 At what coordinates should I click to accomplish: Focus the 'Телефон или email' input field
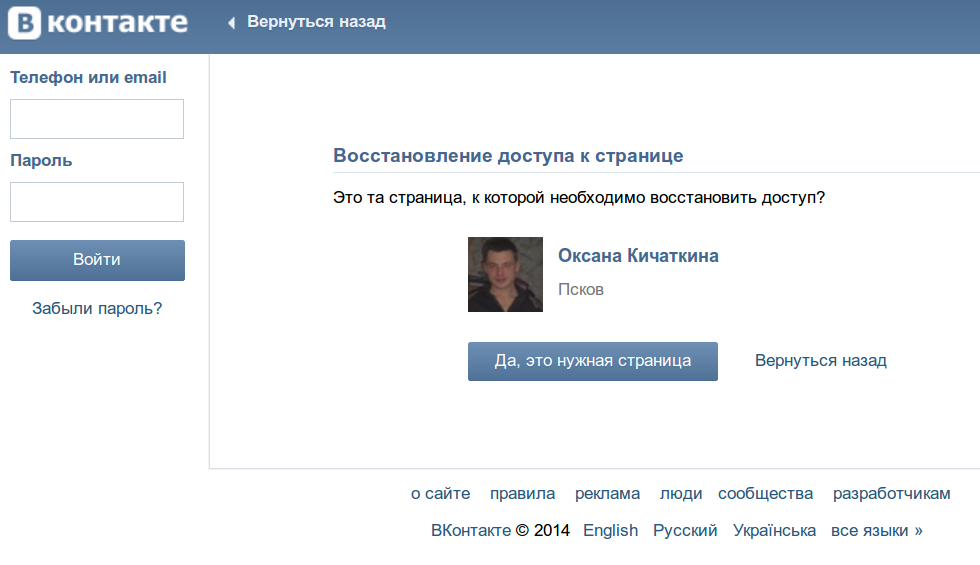pyautogui.click(x=97, y=119)
